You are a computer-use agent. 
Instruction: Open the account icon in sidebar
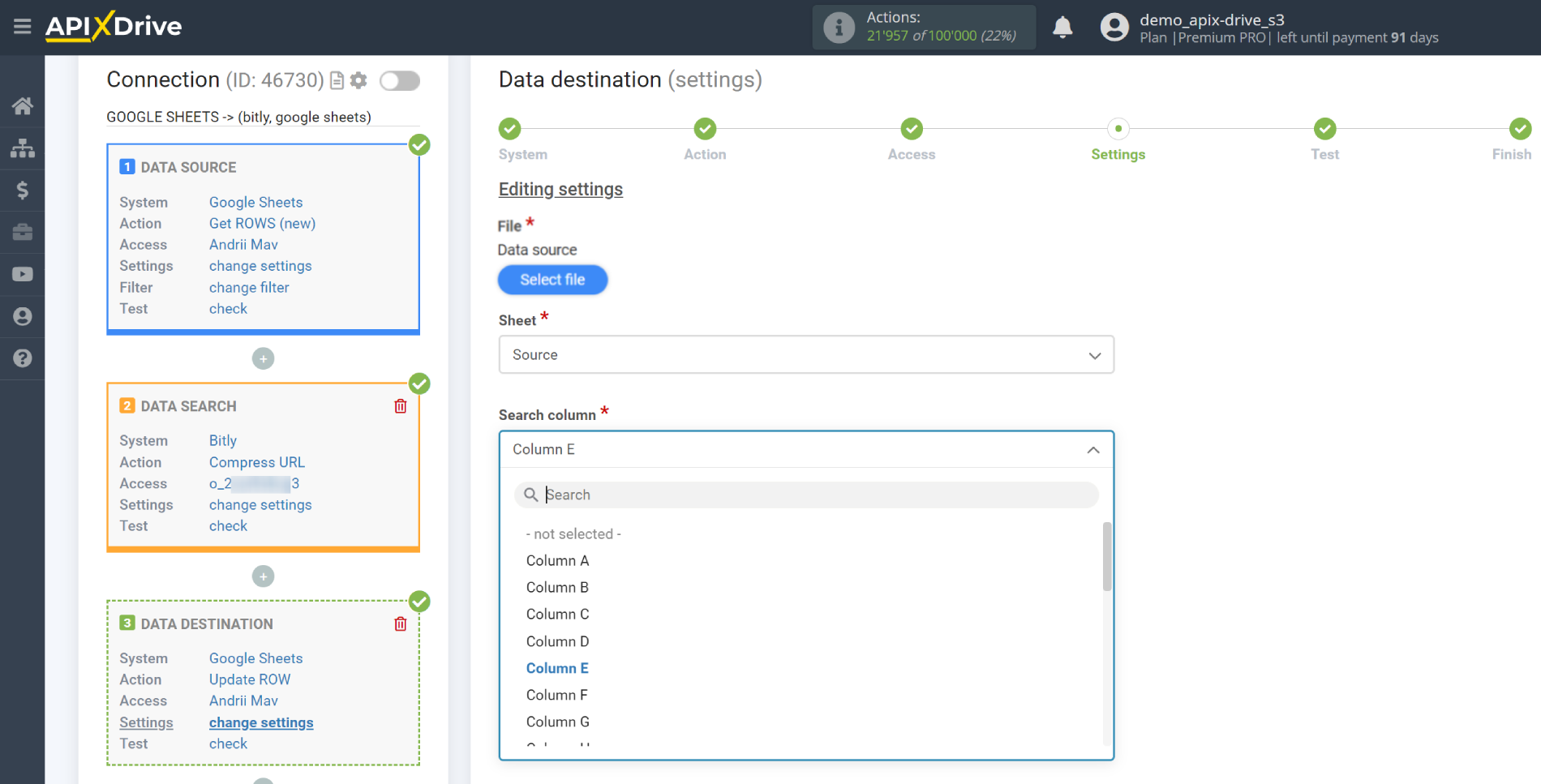tap(23, 316)
